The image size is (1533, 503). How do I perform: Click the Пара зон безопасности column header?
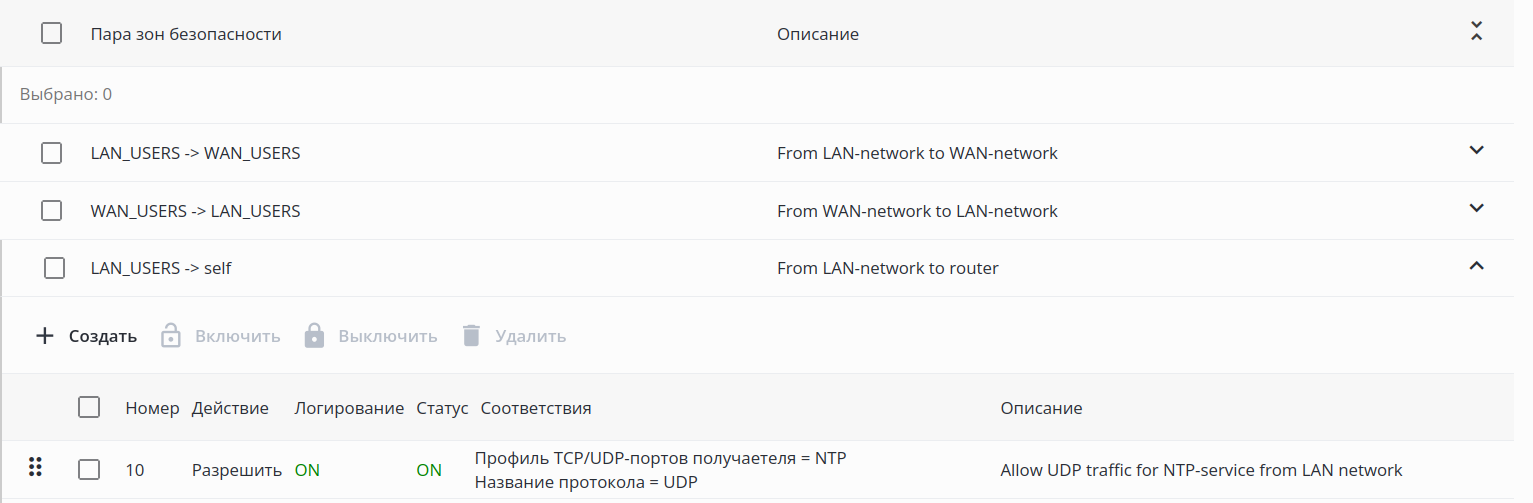186,34
